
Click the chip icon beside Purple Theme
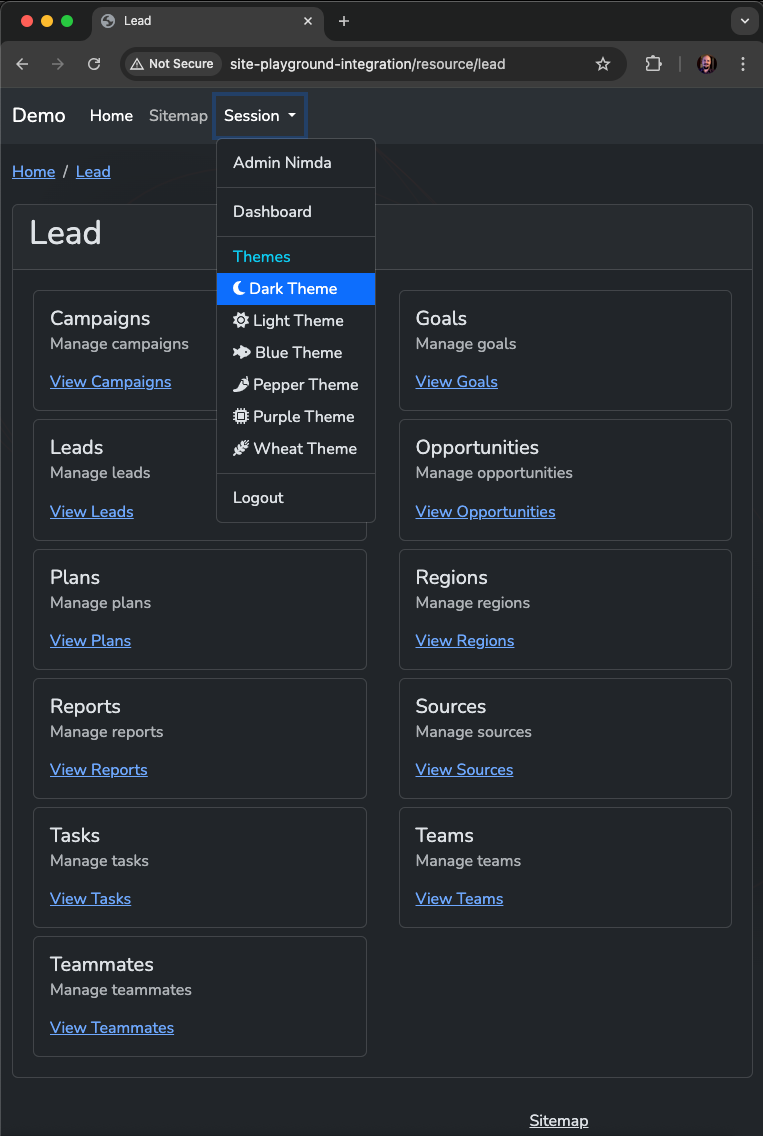[241, 417]
